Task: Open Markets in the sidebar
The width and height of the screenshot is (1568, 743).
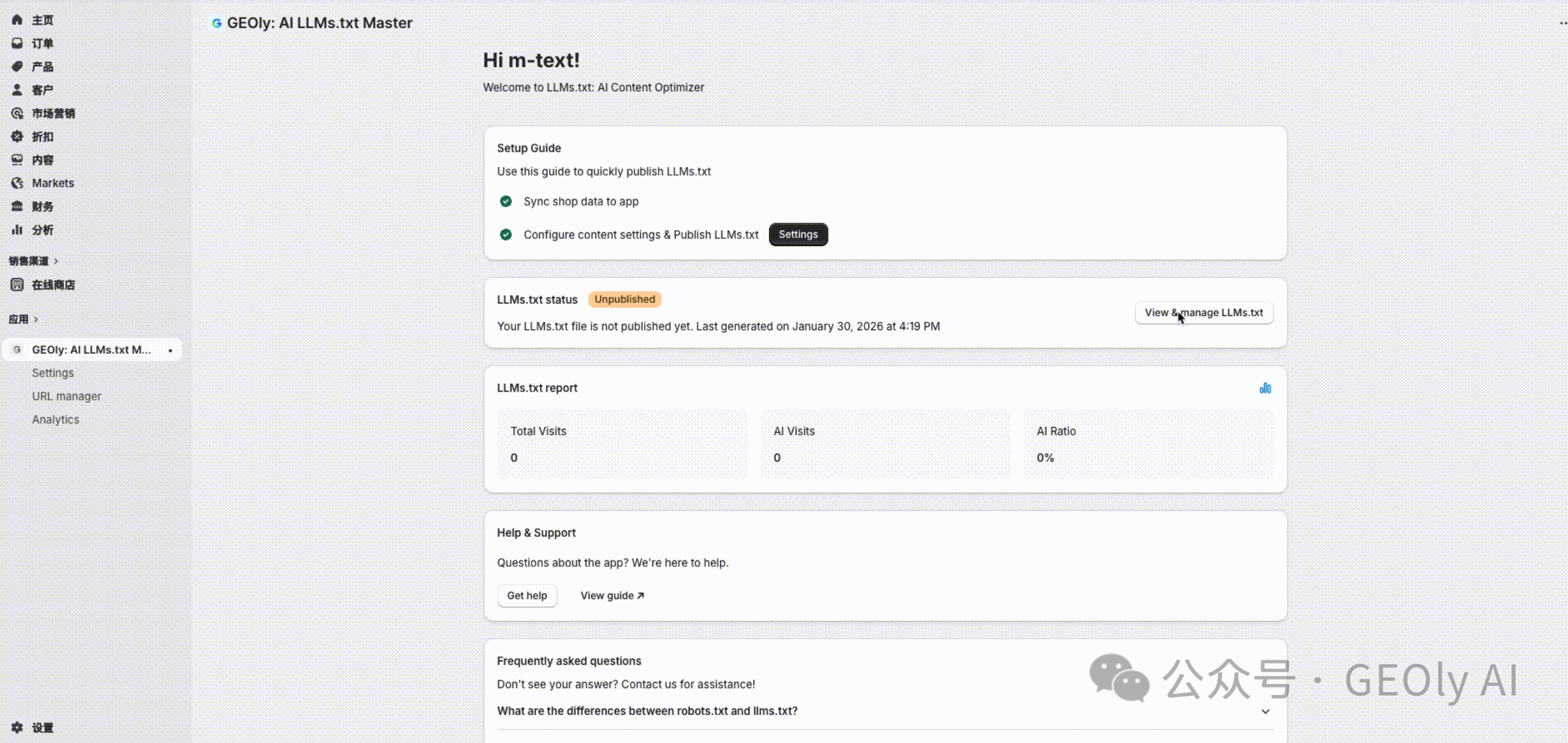Action: [x=53, y=183]
